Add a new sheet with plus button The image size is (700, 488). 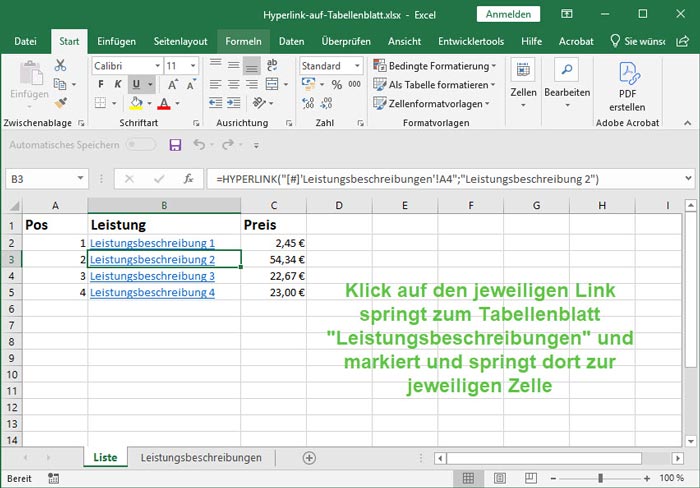309,458
